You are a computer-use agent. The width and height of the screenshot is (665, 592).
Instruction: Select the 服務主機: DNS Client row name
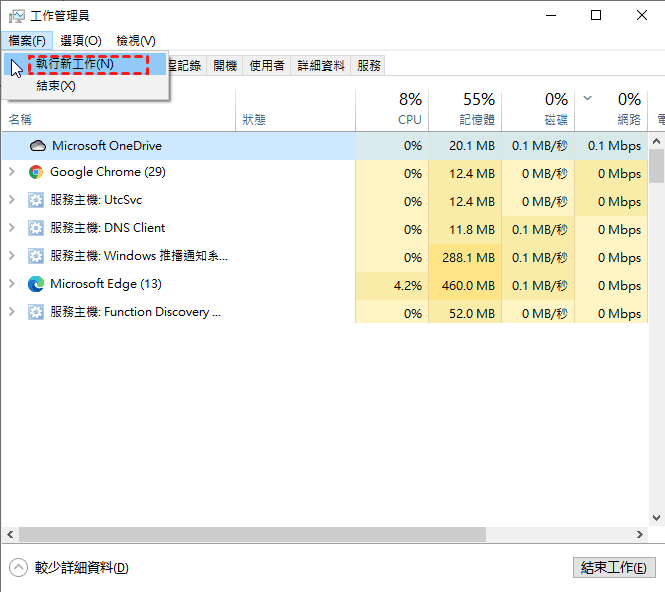click(x=107, y=228)
